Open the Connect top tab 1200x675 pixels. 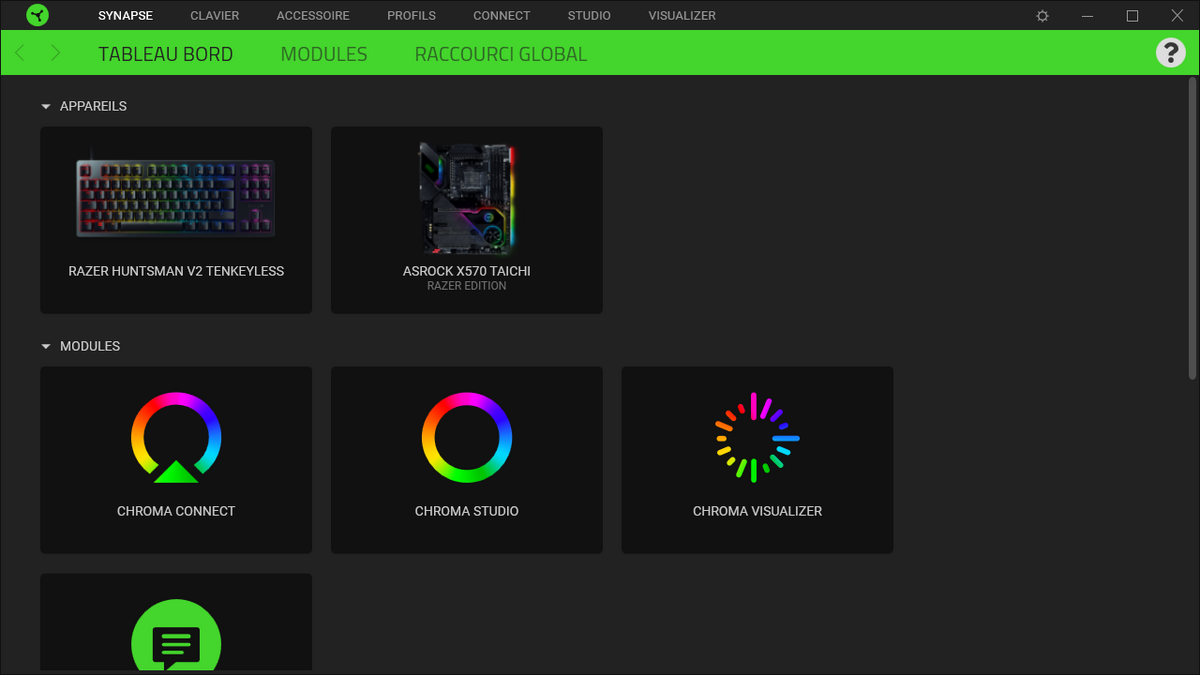[x=502, y=16]
